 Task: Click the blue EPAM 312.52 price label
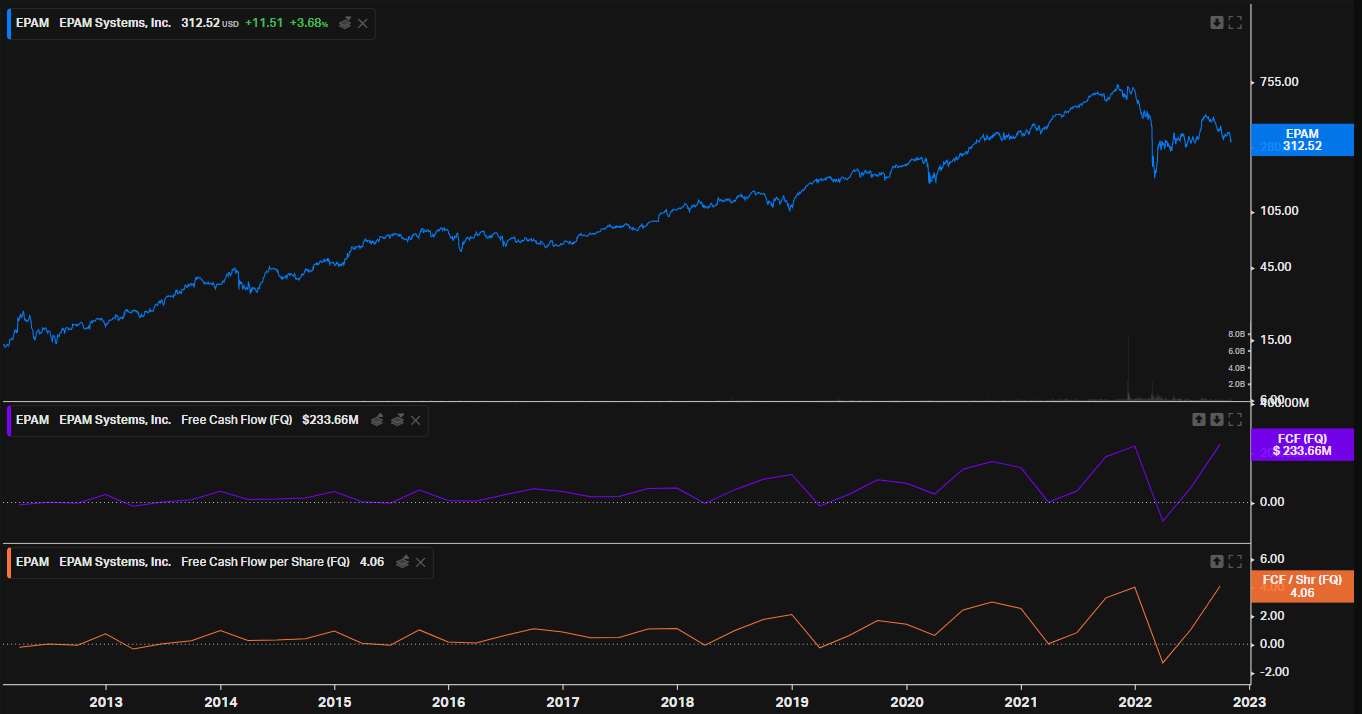1303,140
